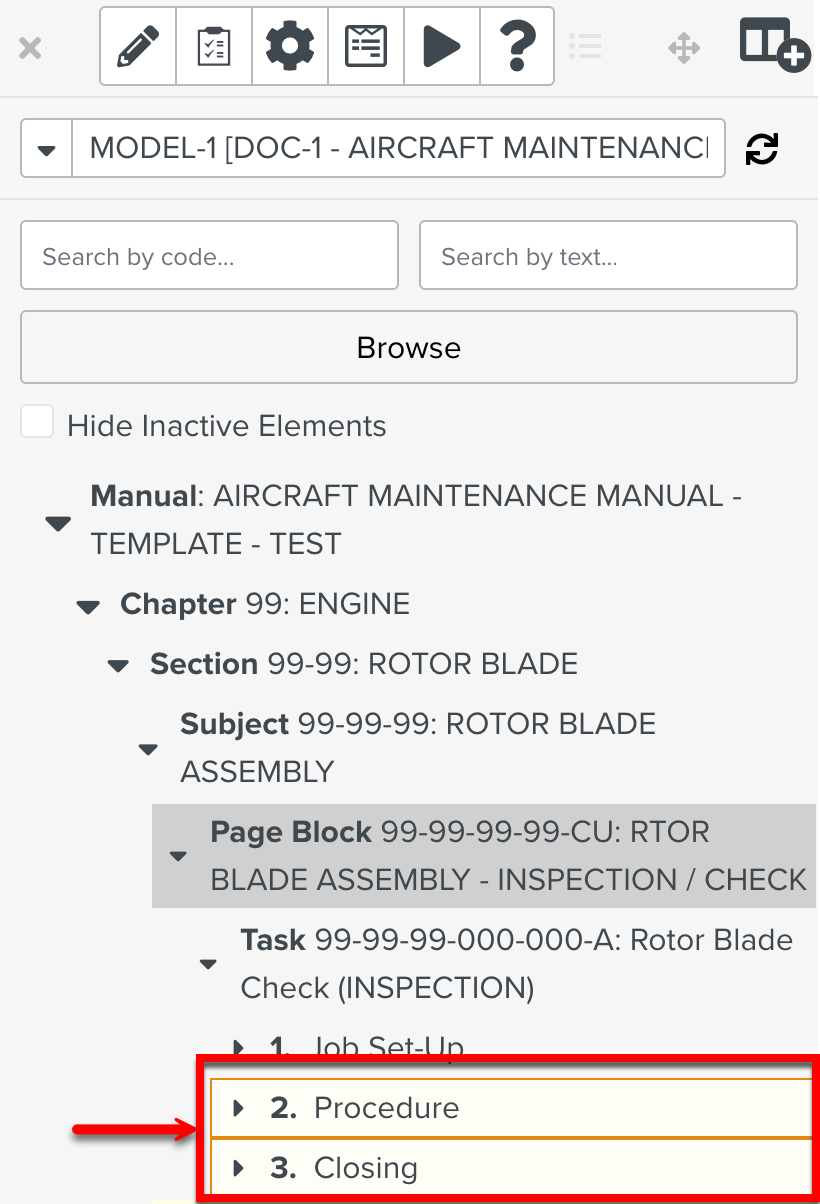
Task: Select Task 99-99-99-000-000-A Rotor Blade Check
Action: (x=516, y=964)
